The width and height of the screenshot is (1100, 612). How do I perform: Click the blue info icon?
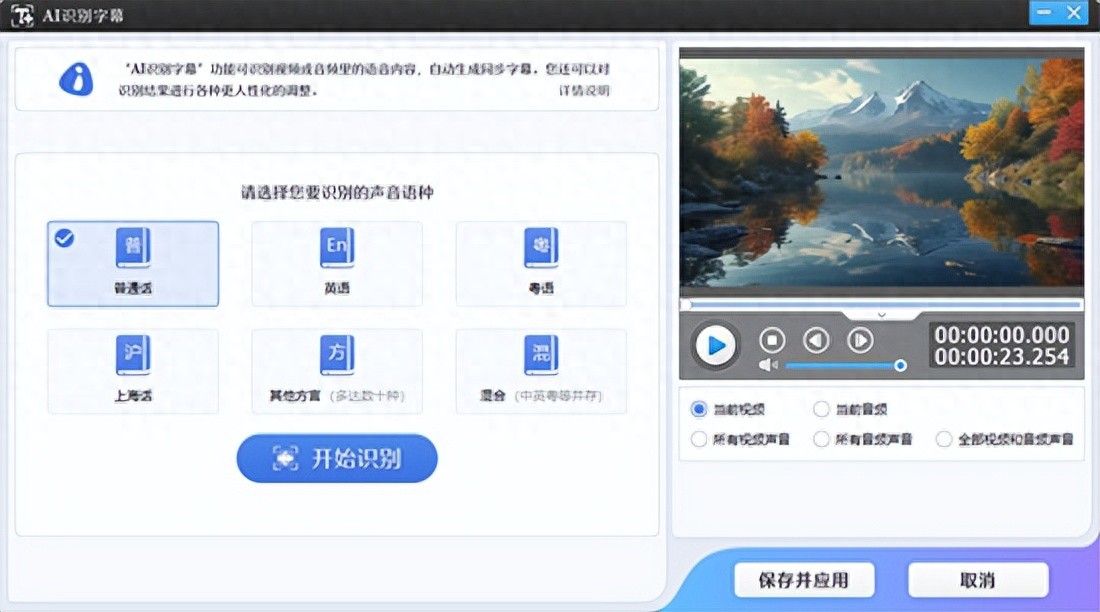[x=76, y=79]
